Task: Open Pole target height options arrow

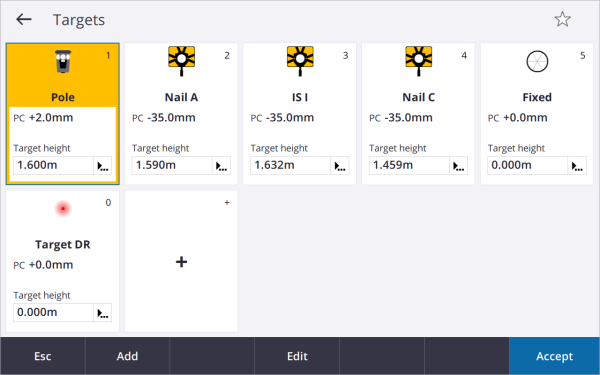Action: 103,166
